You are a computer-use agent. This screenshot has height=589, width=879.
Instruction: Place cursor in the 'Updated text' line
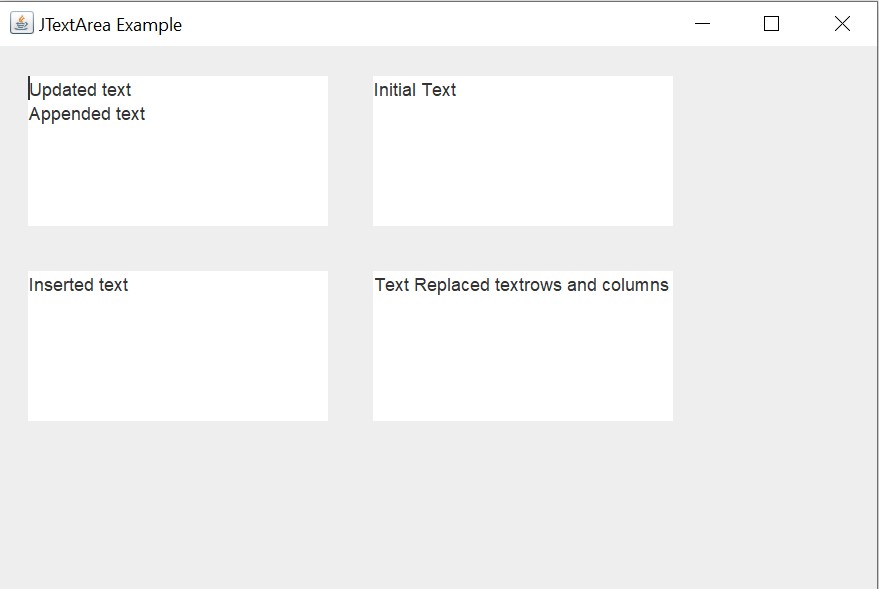[80, 90]
